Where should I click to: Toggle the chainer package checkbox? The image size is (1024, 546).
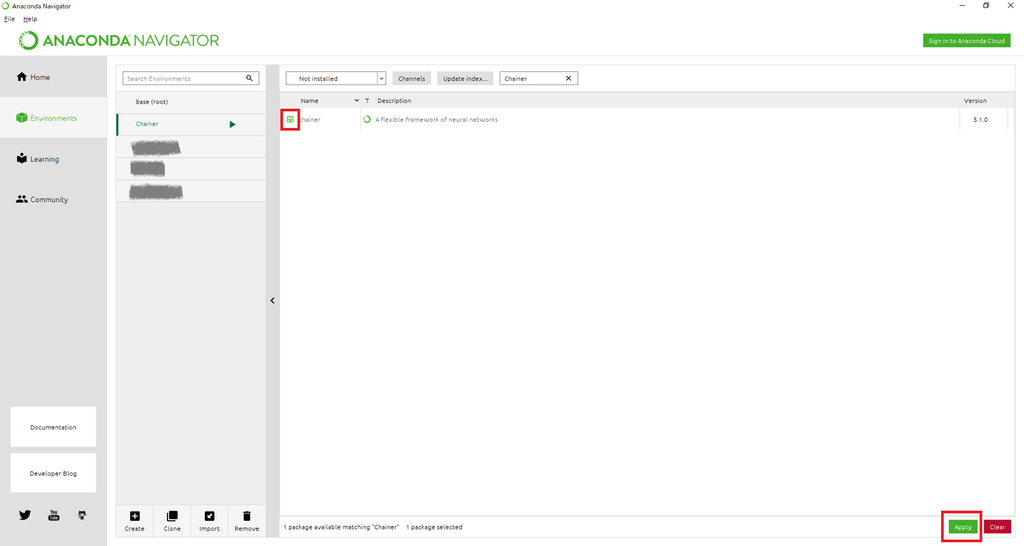290,120
